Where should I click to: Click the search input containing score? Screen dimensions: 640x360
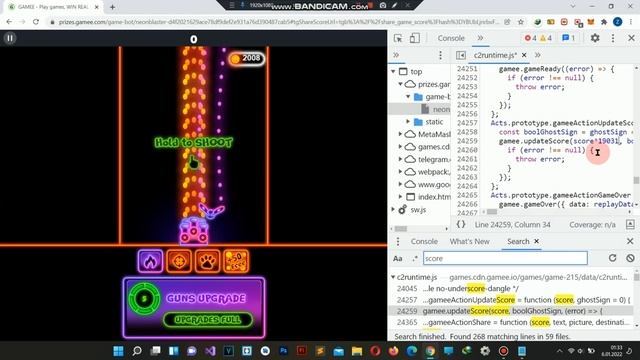[x=505, y=258]
